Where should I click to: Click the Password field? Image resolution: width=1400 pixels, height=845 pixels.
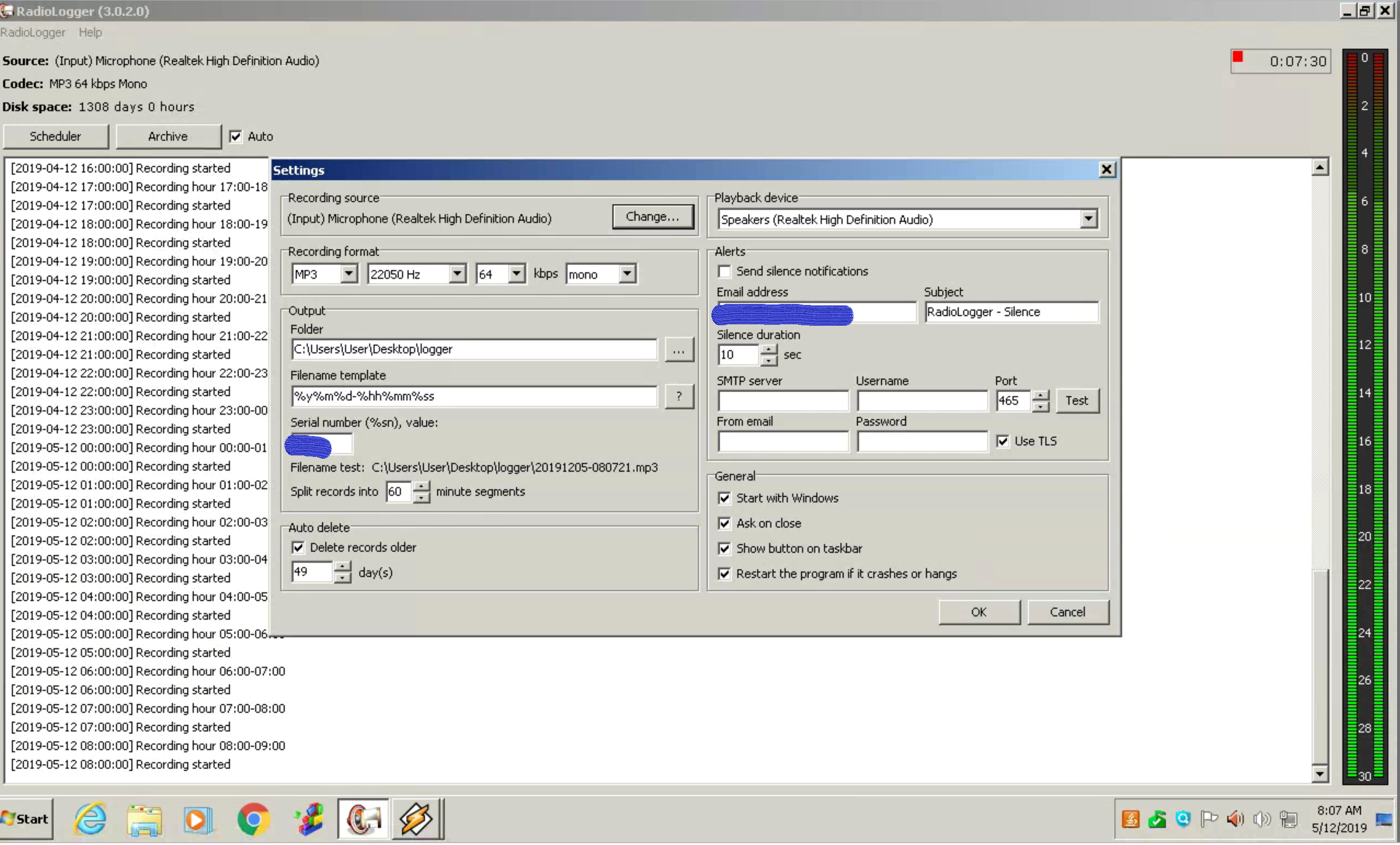pos(922,442)
